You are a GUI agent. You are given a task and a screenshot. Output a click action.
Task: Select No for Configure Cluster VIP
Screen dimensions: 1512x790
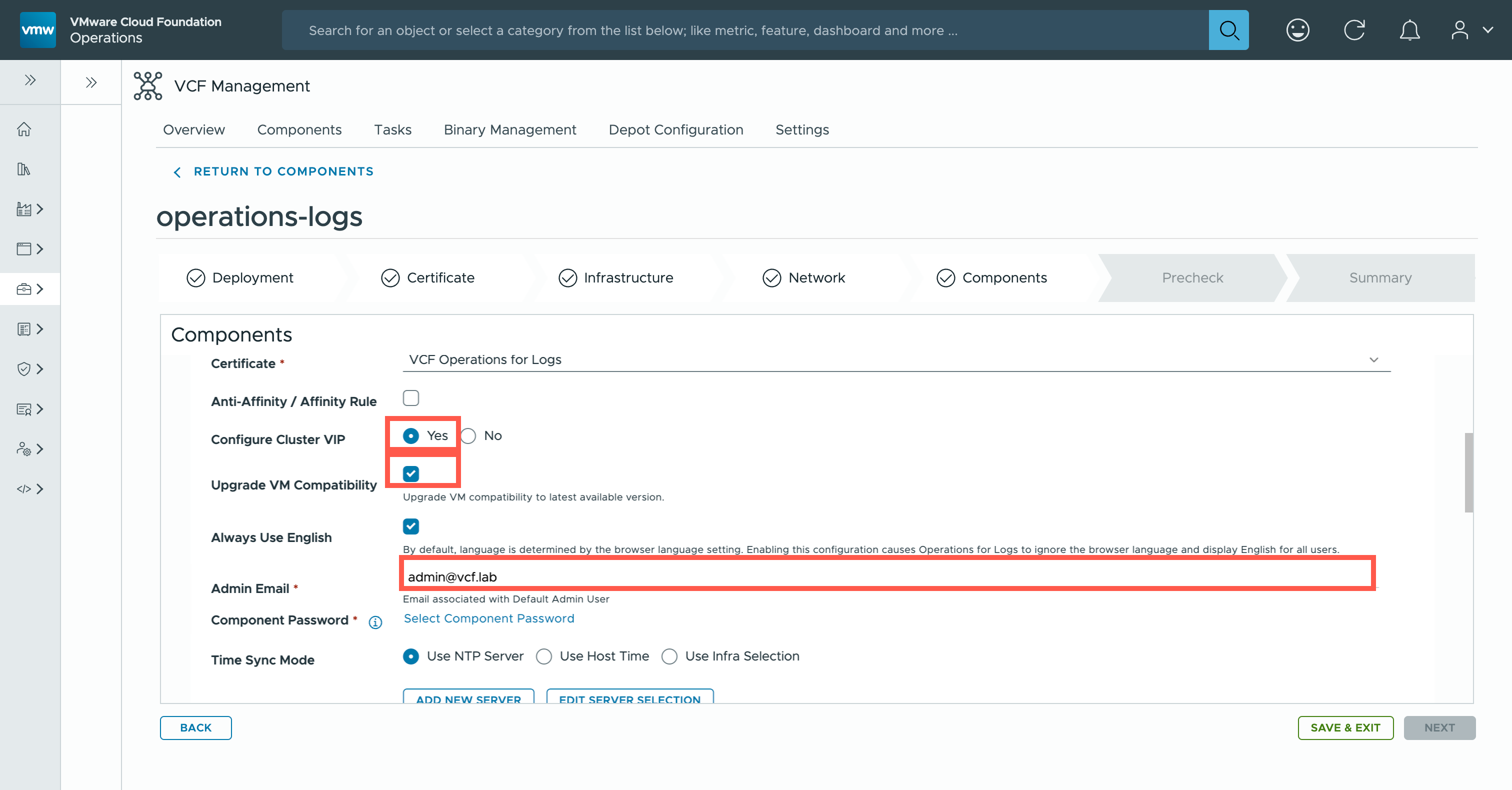click(x=468, y=436)
